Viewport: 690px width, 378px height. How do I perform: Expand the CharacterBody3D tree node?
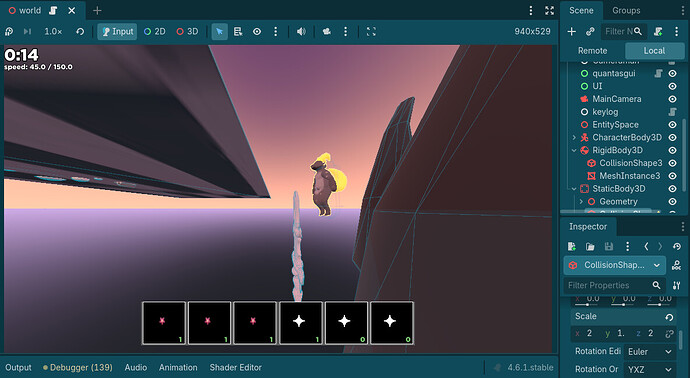[574, 137]
